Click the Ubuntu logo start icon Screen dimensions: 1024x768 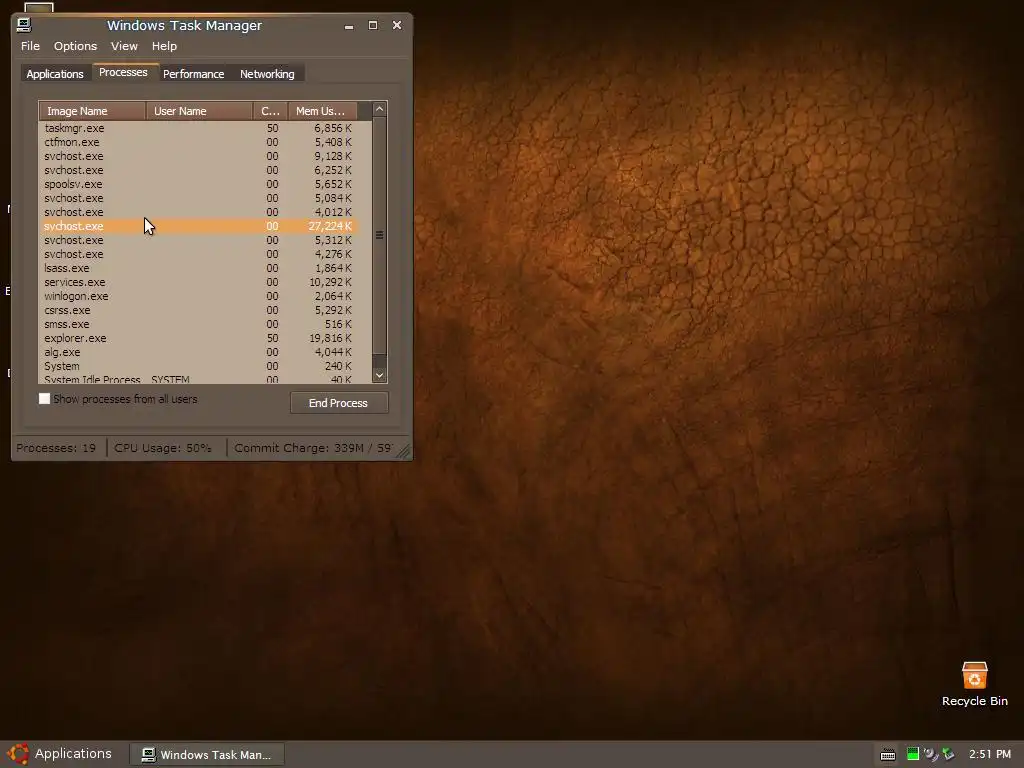coord(18,754)
